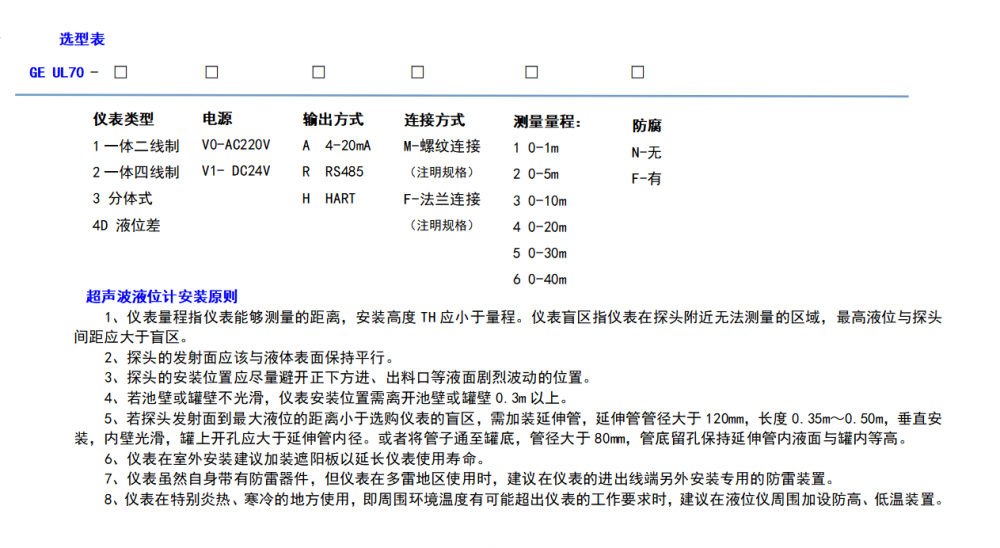Click the GE UL70 model prefix
This screenshot has height=548, width=1000.
[x=57, y=73]
